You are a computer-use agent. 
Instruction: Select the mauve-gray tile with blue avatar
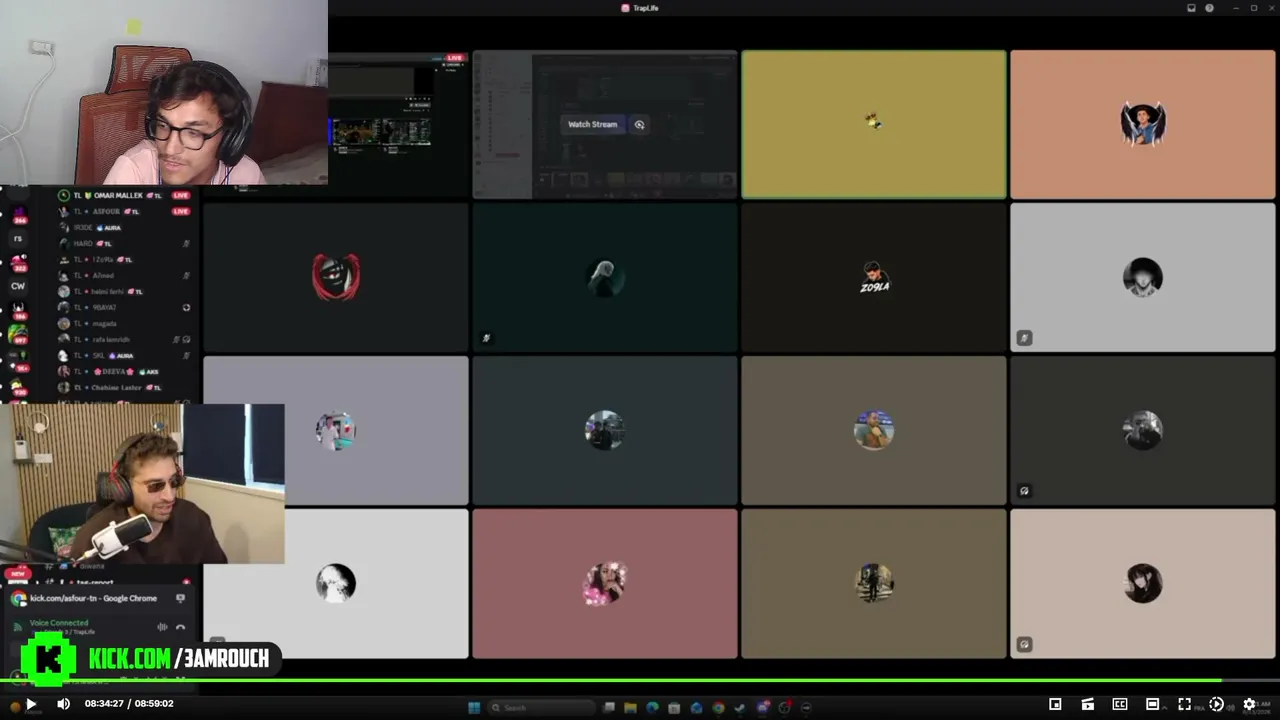click(336, 431)
